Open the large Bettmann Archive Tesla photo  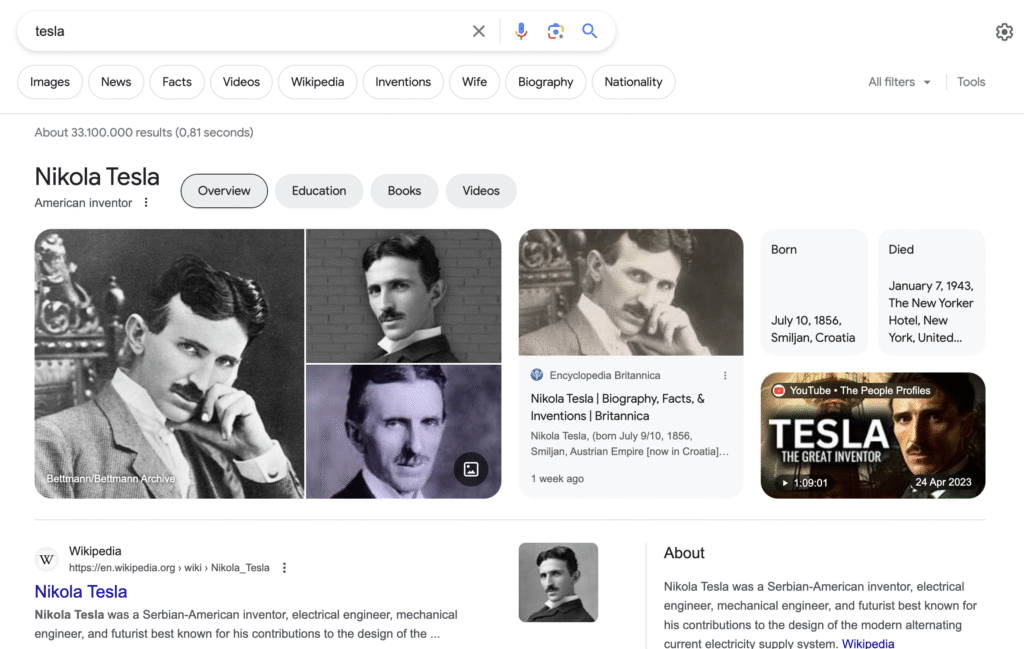tap(169, 364)
